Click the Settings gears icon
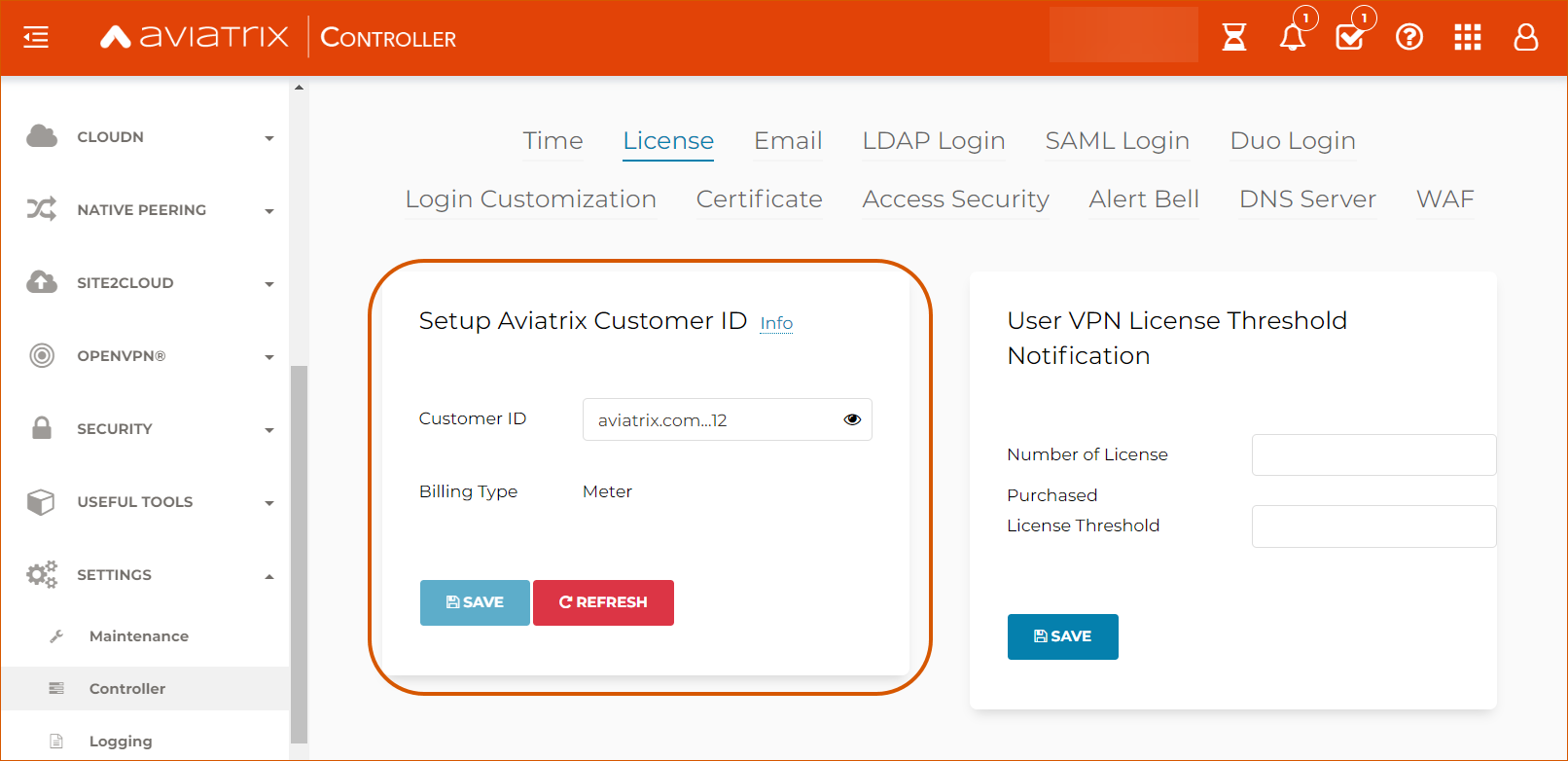This screenshot has height=761, width=1568. pos(42,574)
